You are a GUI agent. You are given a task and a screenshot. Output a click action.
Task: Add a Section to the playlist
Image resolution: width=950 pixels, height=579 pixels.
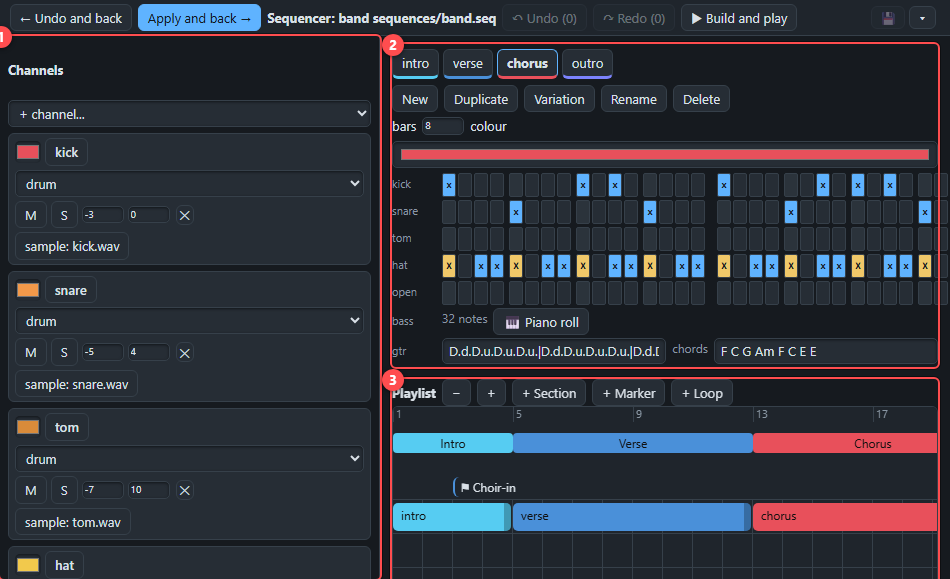coord(549,393)
